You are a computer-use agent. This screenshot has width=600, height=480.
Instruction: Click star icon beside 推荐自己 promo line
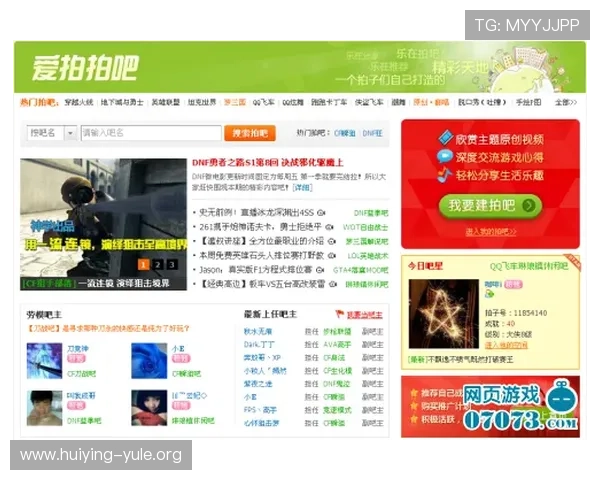413,393
